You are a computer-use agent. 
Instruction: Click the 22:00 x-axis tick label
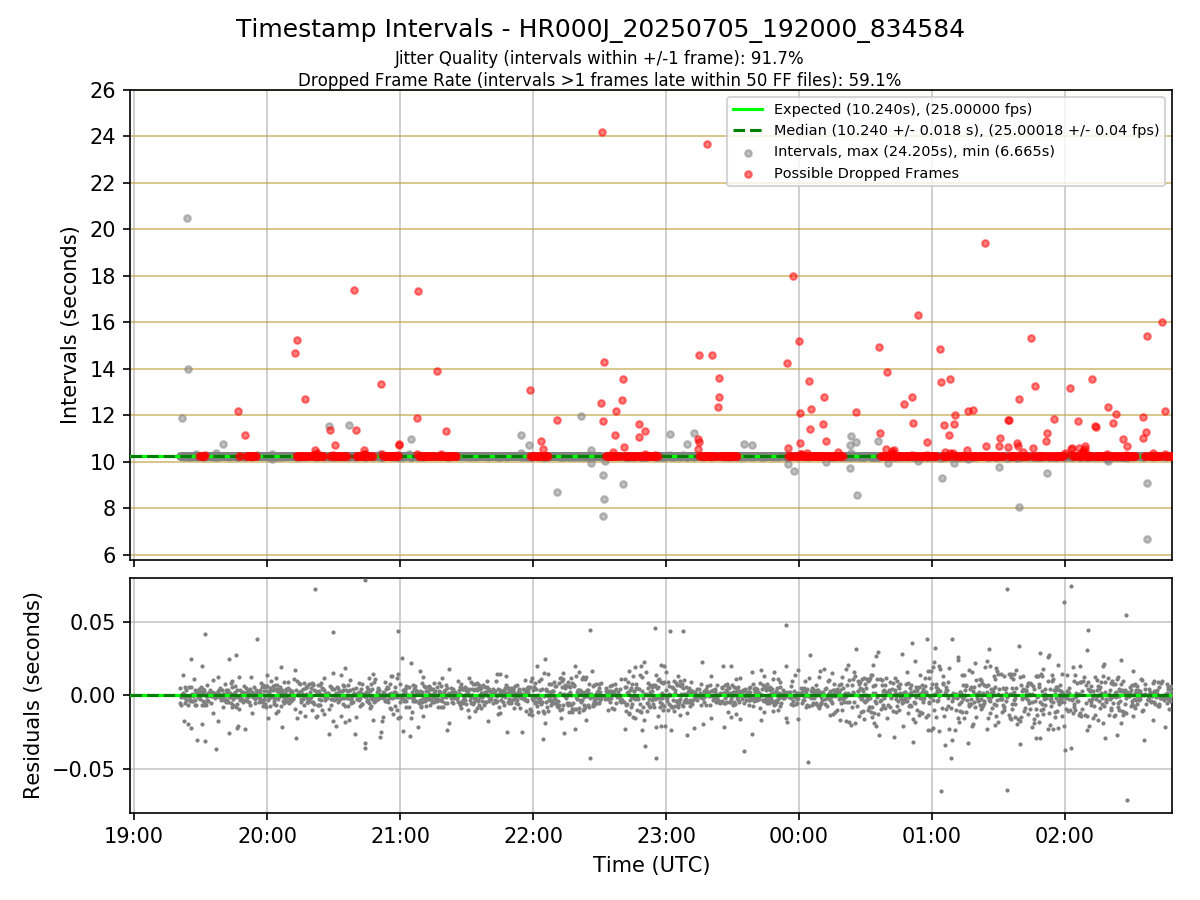[533, 835]
